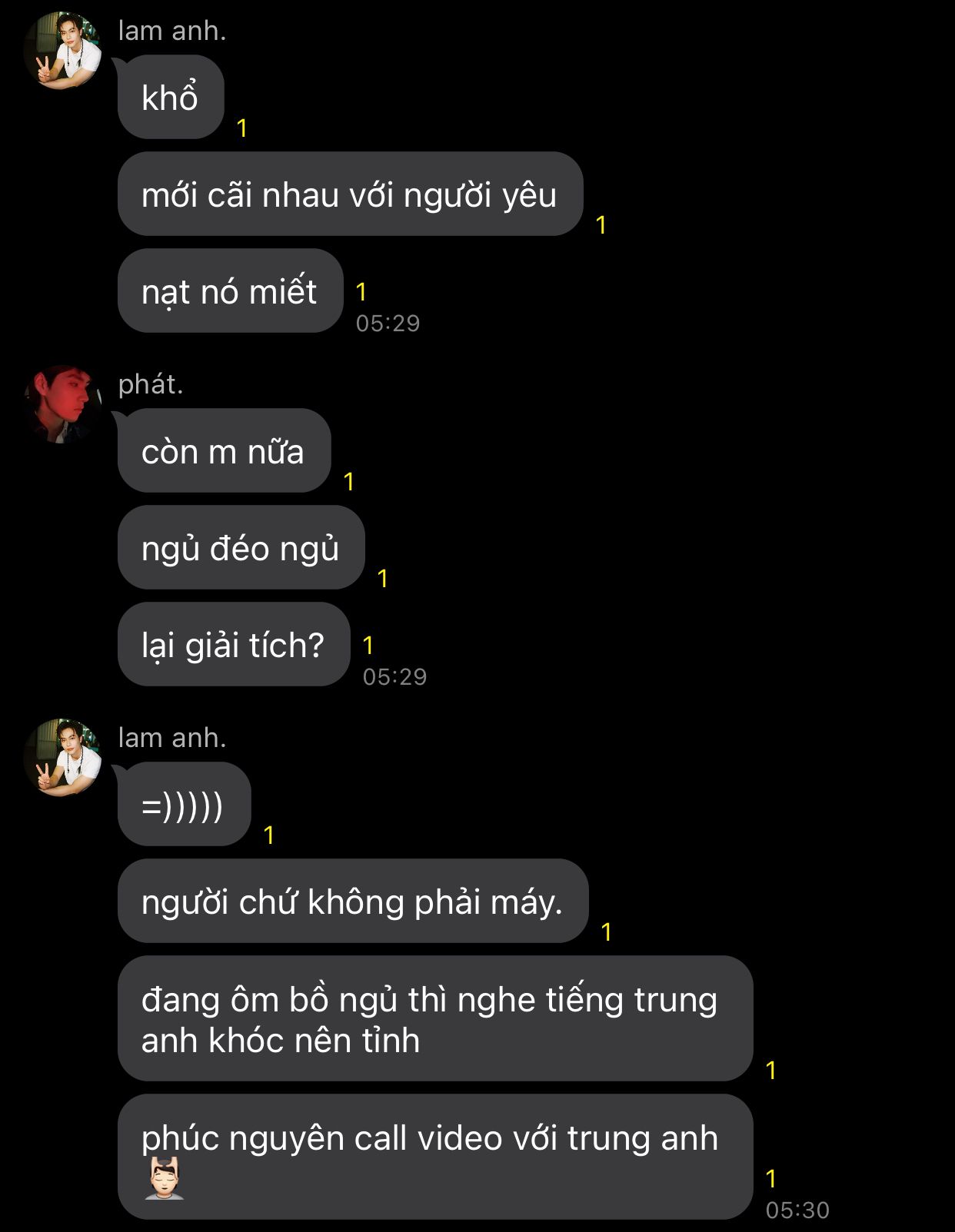Tap the read count beside 'khổ'
This screenshot has height=1232, width=955.
[x=242, y=128]
